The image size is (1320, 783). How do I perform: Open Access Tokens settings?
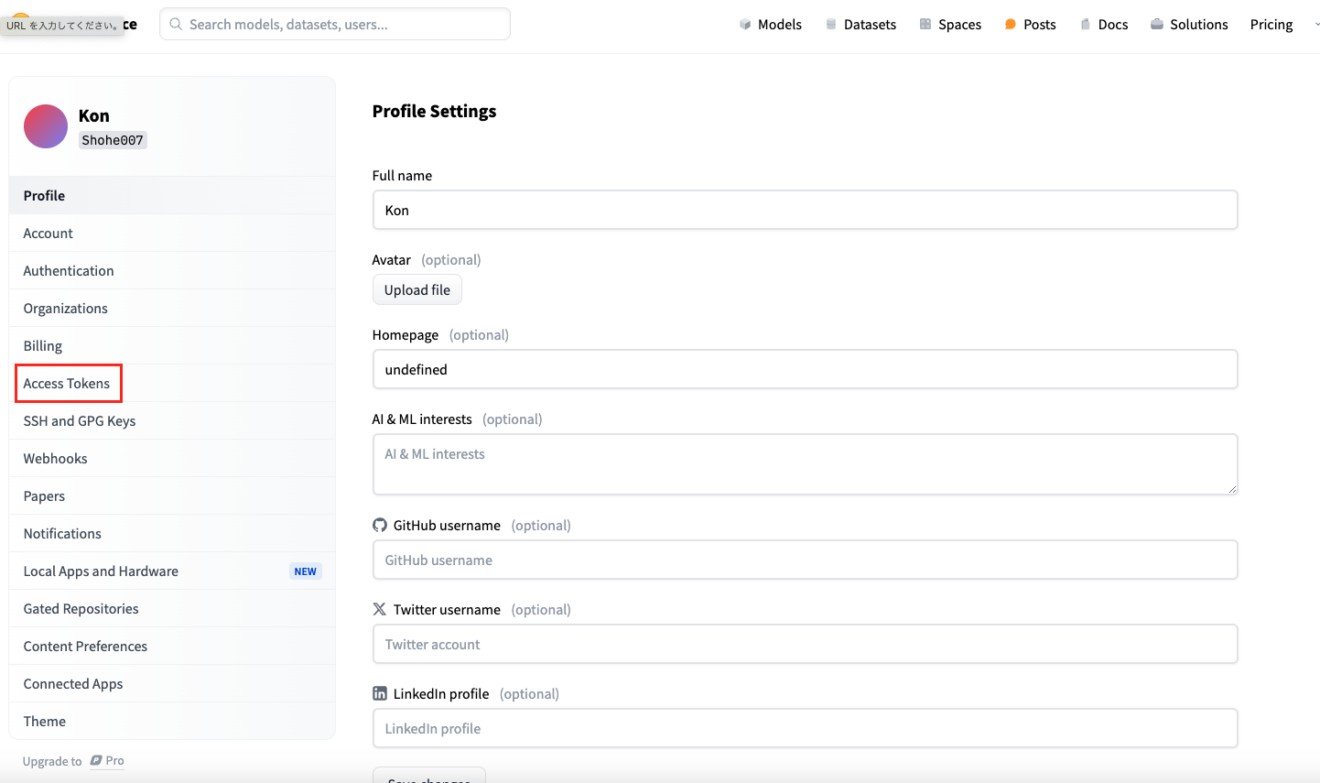point(67,384)
